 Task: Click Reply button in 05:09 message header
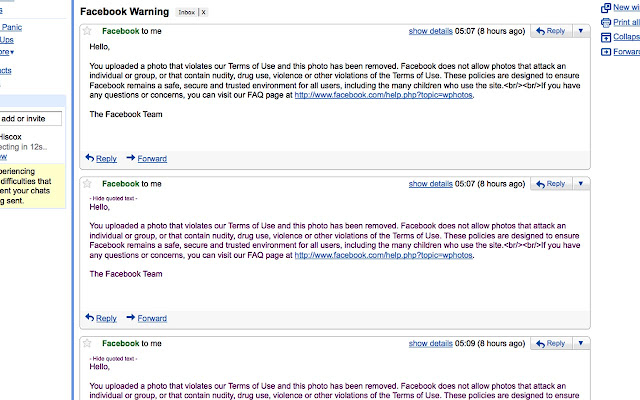point(551,343)
